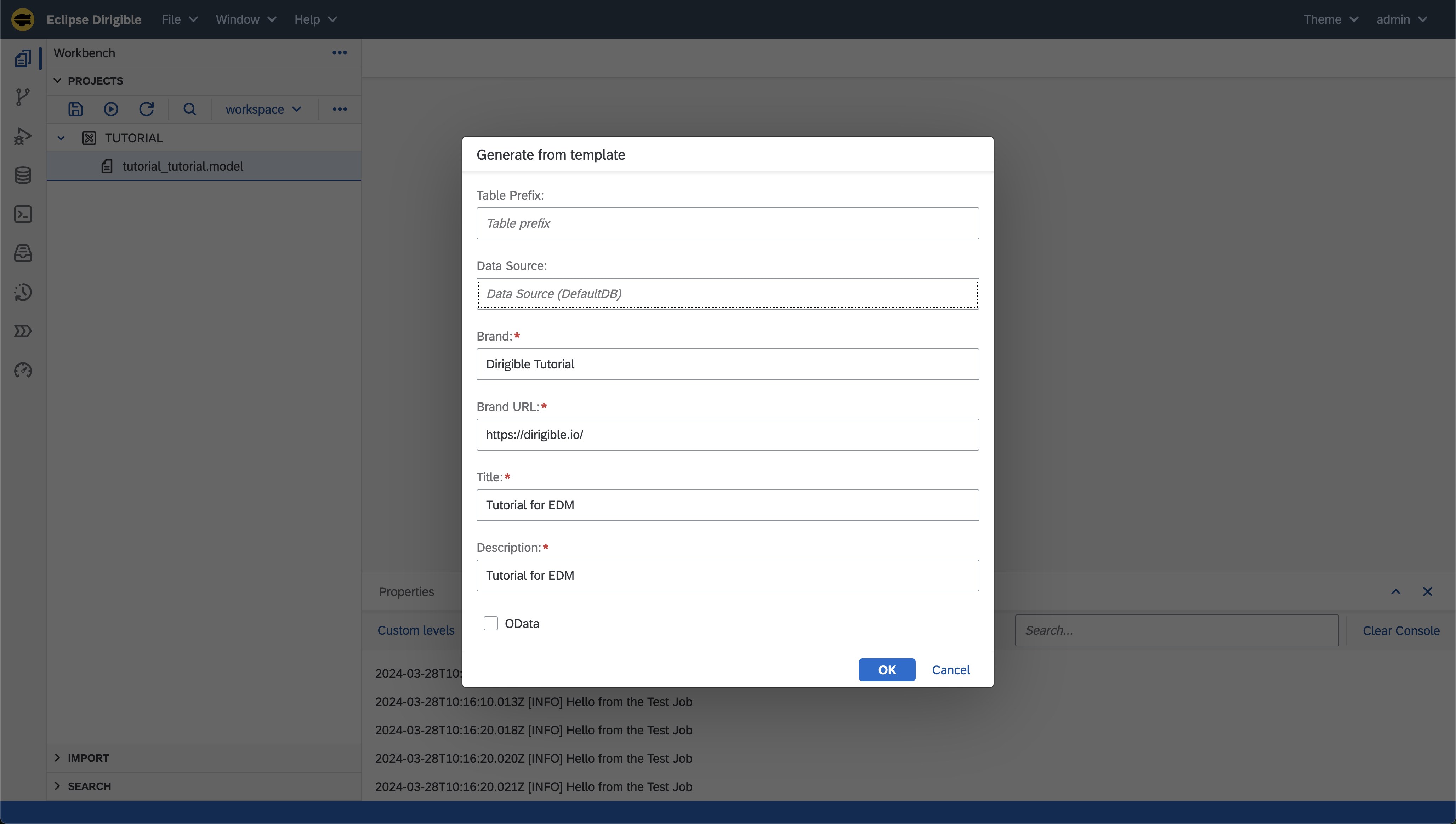This screenshot has height=824, width=1456.
Task: Click the tutorial_tutorial.model file icon
Action: tap(107, 166)
